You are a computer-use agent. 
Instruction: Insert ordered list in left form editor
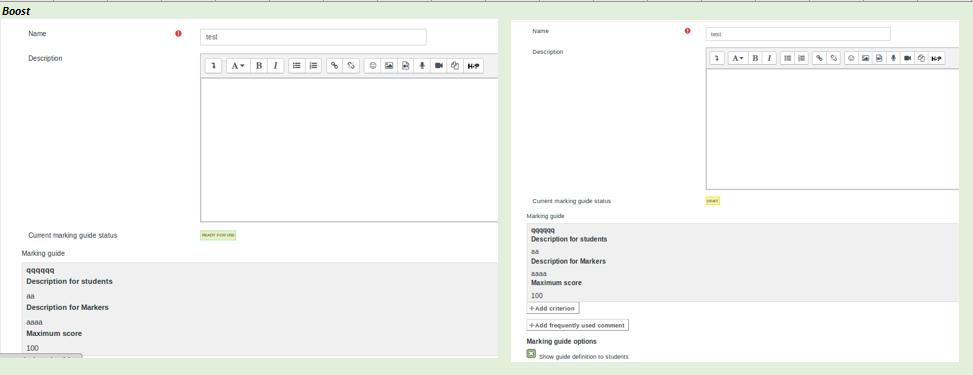(313, 66)
